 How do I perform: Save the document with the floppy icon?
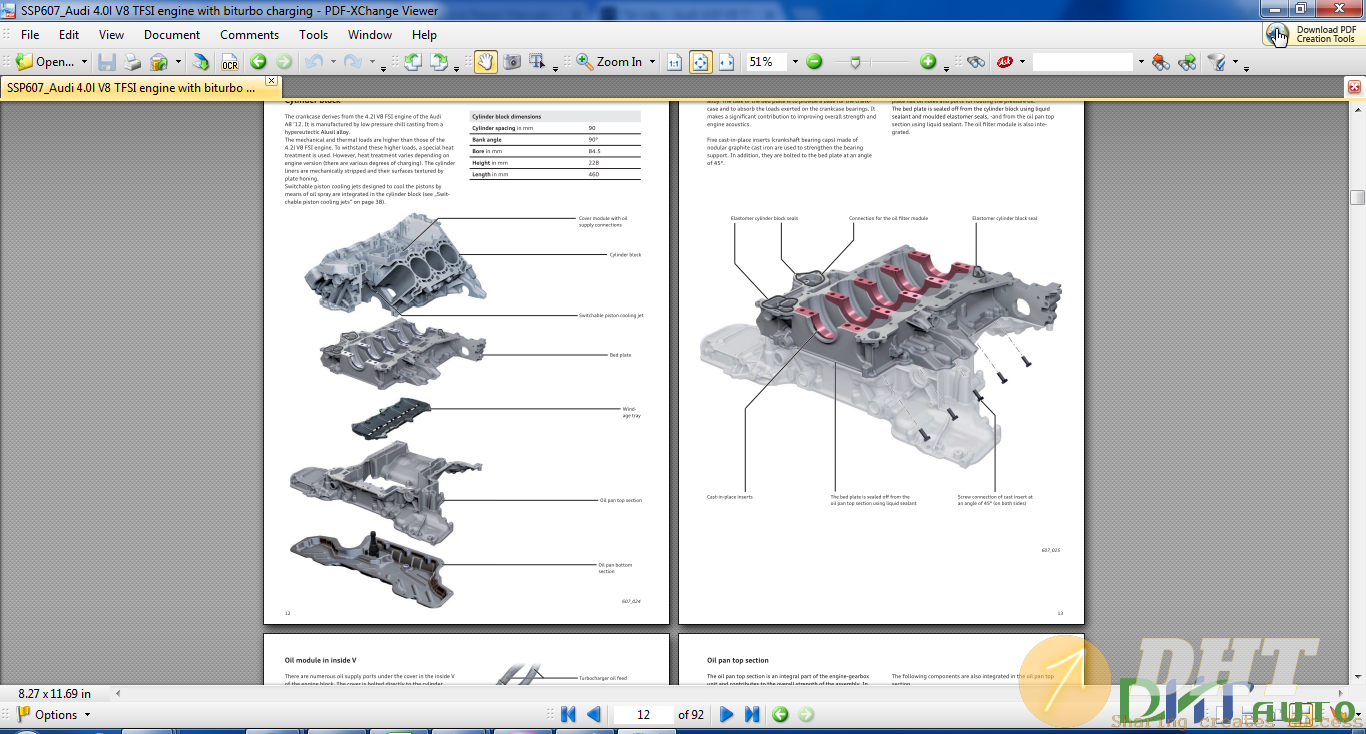106,62
